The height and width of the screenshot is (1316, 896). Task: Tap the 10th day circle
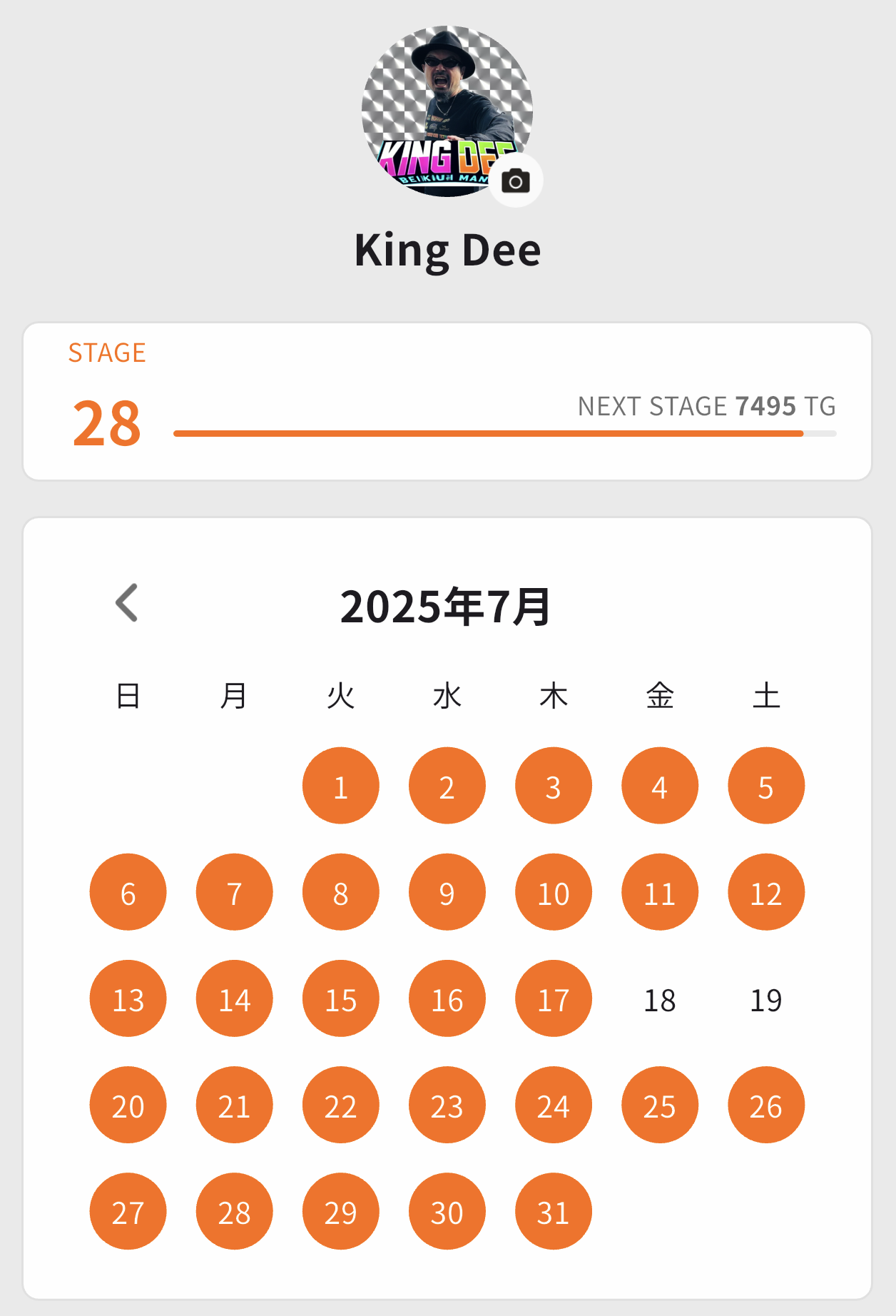pyautogui.click(x=553, y=892)
